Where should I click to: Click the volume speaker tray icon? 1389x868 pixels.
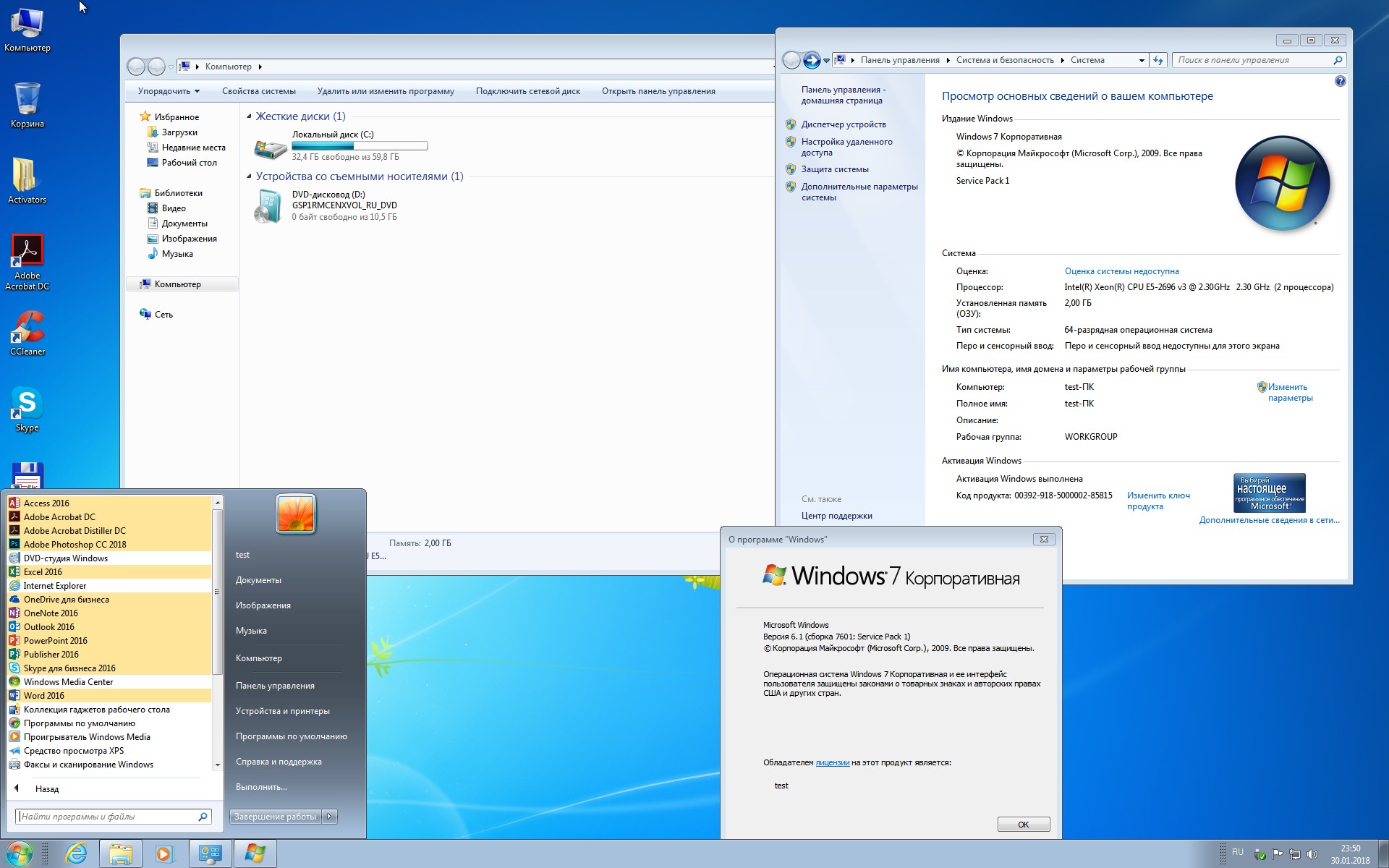pyautogui.click(x=1312, y=854)
